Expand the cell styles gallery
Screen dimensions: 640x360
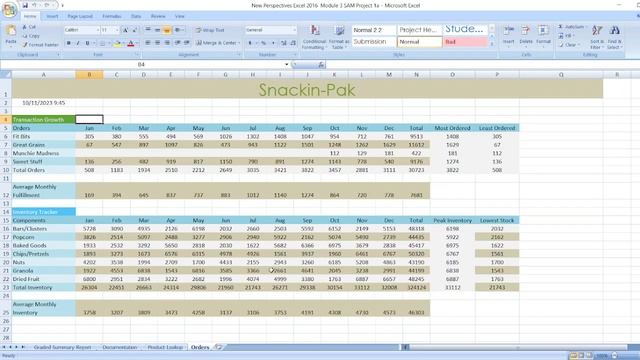pyautogui.click(x=491, y=44)
